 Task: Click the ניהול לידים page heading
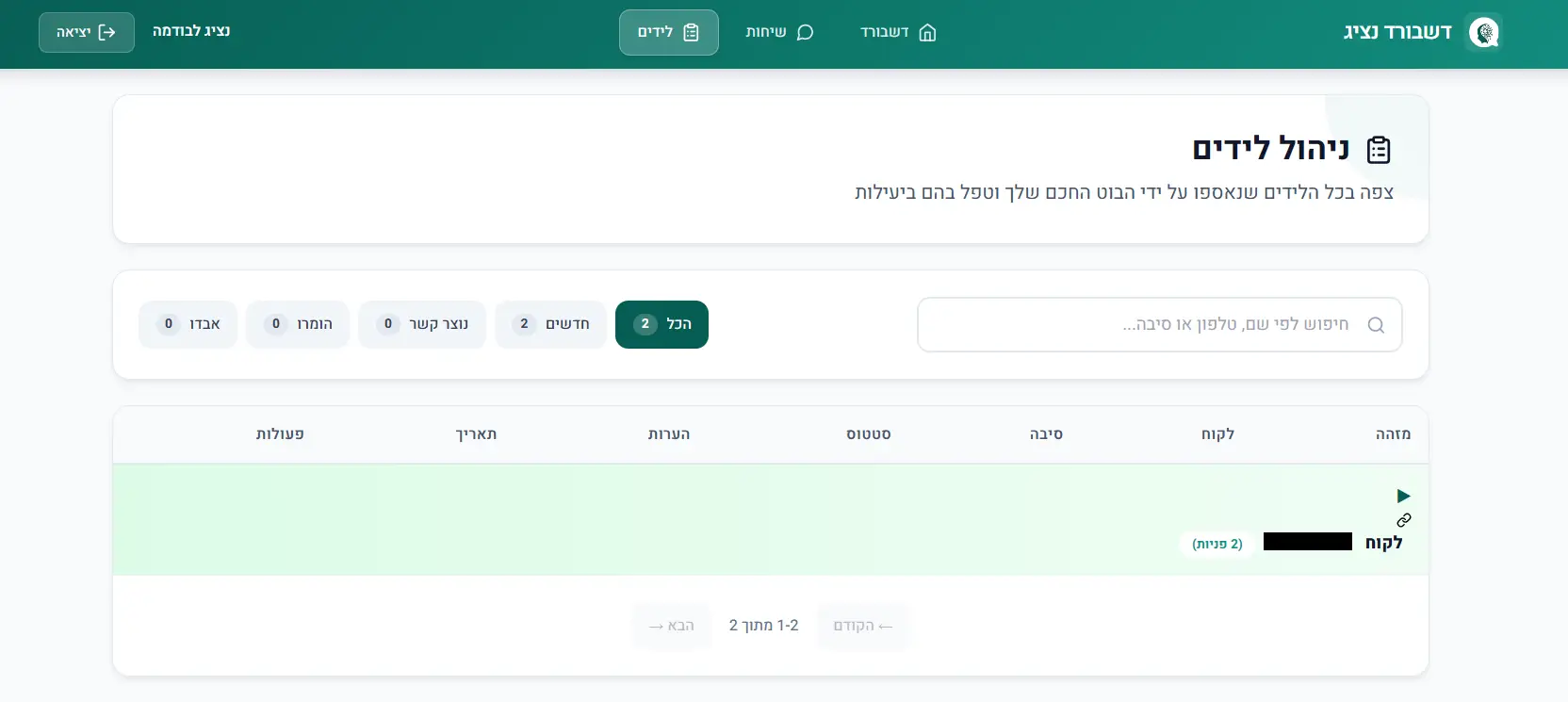[x=1271, y=149]
